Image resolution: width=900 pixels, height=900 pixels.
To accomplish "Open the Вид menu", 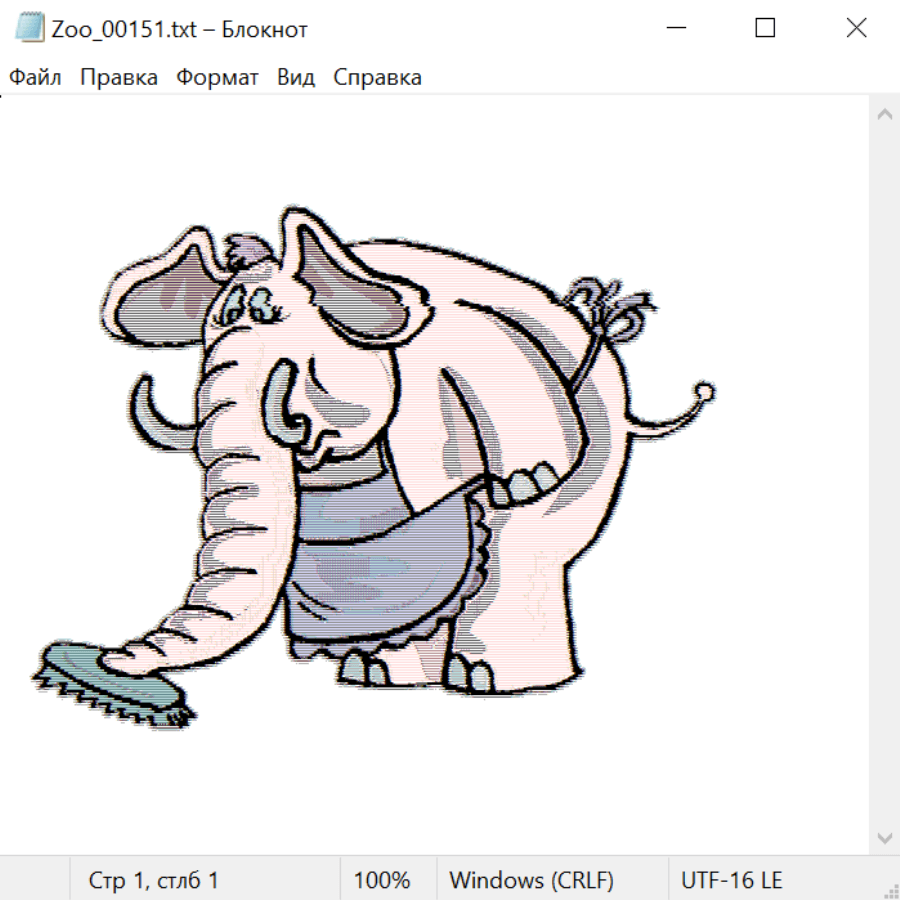I will (x=296, y=78).
